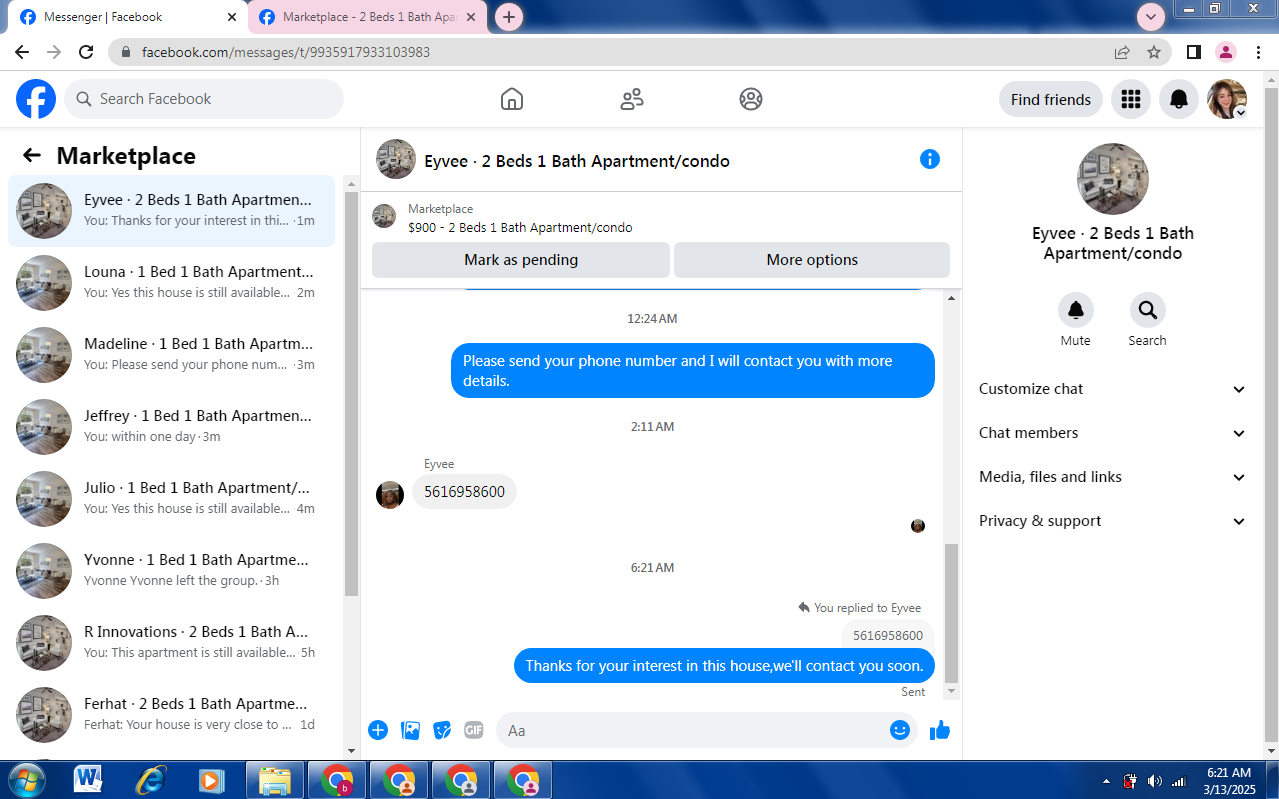This screenshot has width=1279, height=799.
Task: Open conversation information icon
Action: pos(930,159)
